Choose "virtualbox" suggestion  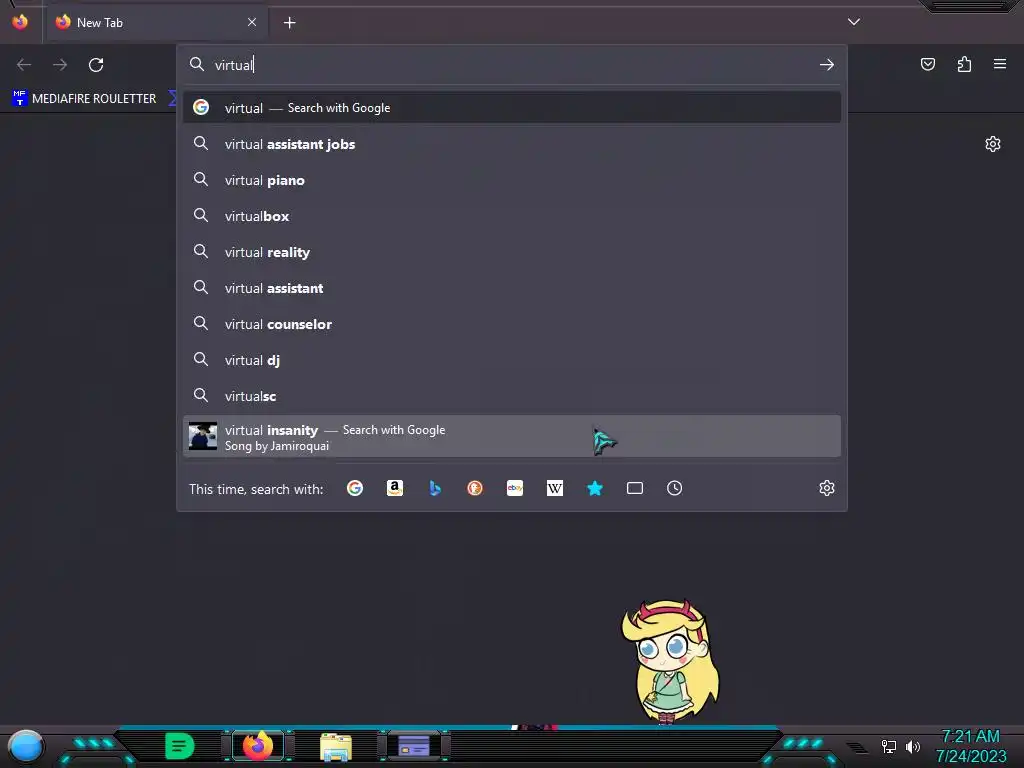512,216
